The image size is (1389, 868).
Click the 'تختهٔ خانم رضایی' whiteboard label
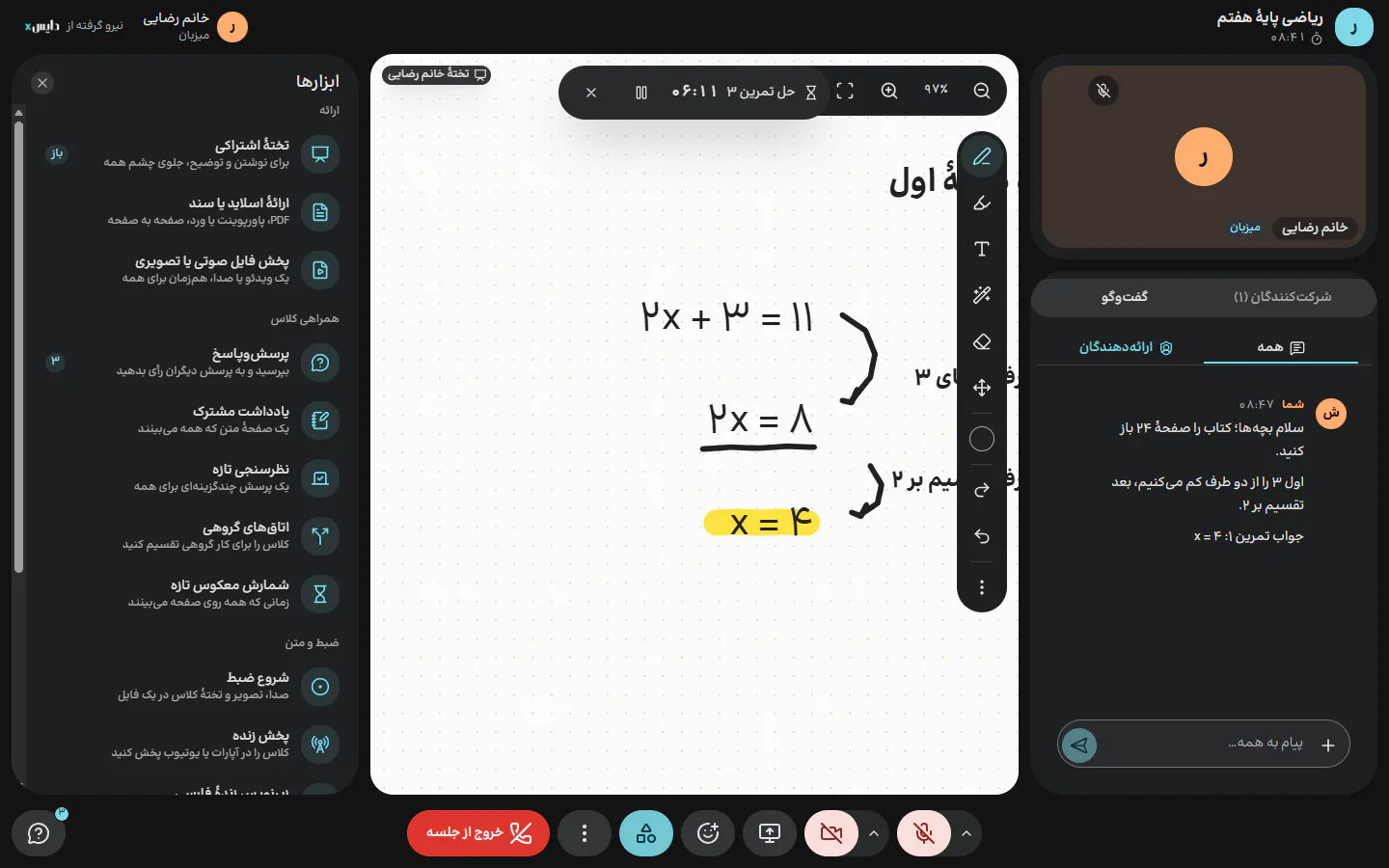(x=437, y=74)
